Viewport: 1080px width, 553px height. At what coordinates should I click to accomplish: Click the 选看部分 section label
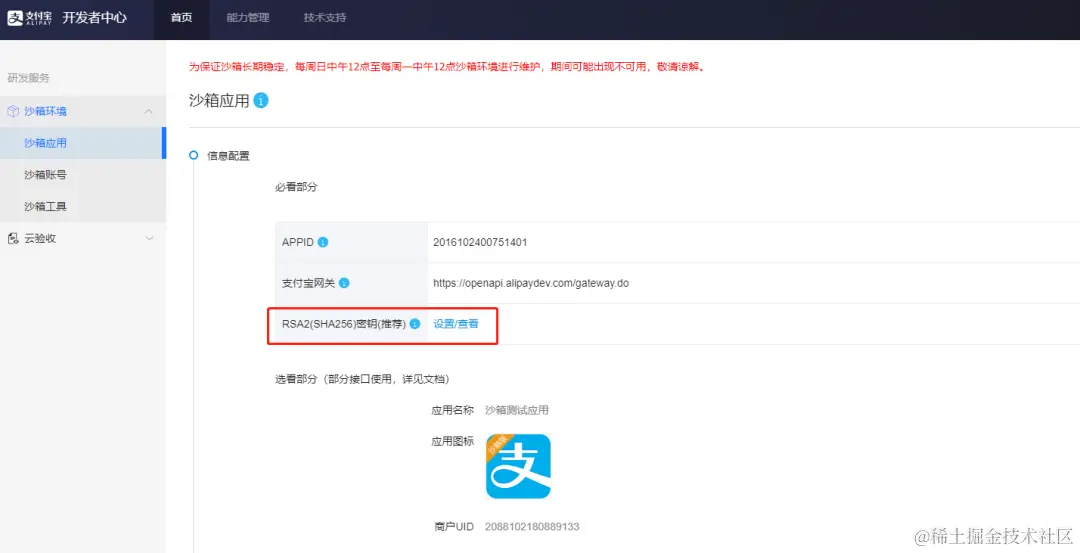(x=362, y=379)
